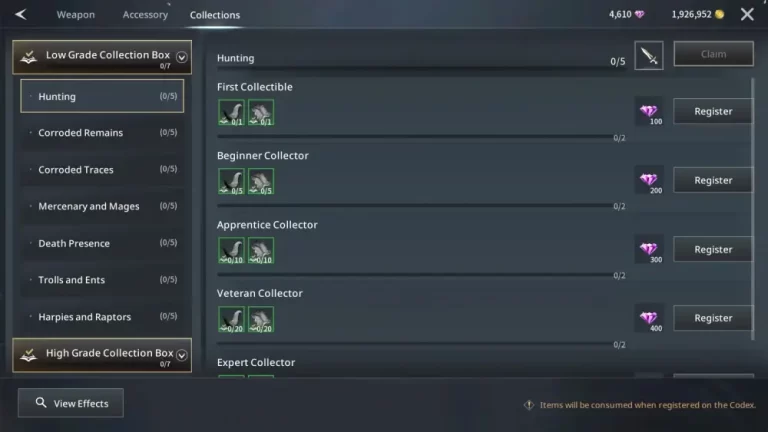Select the Trolls and Ents category
Image resolution: width=768 pixels, height=432 pixels.
(102, 280)
